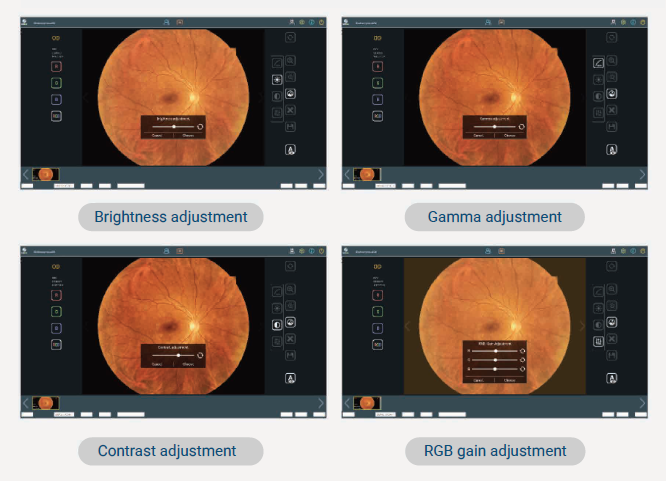Click the B slider in RGB gain dialog
This screenshot has width=666, height=481.
coord(495,369)
